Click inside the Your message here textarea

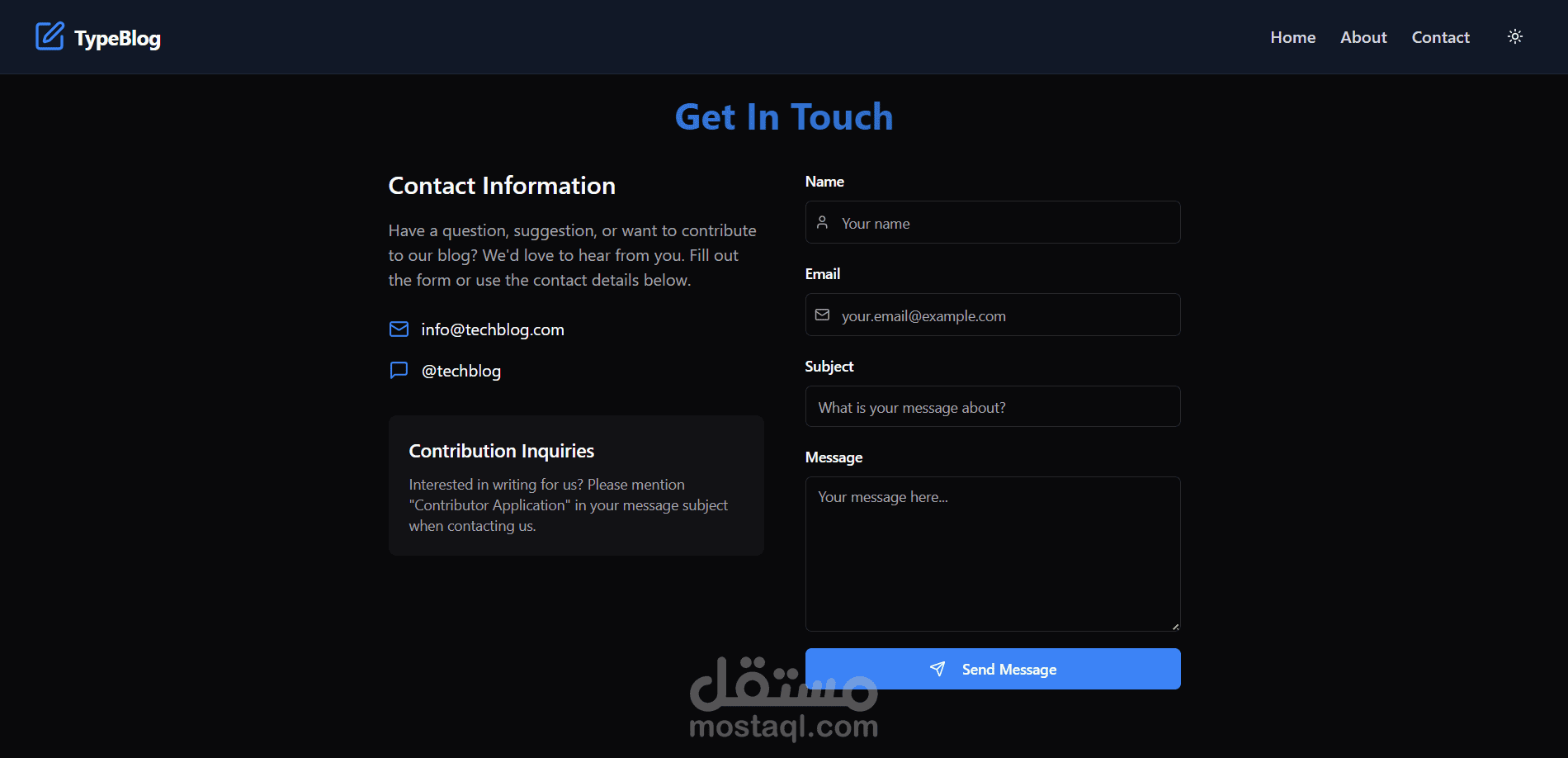[x=993, y=554]
